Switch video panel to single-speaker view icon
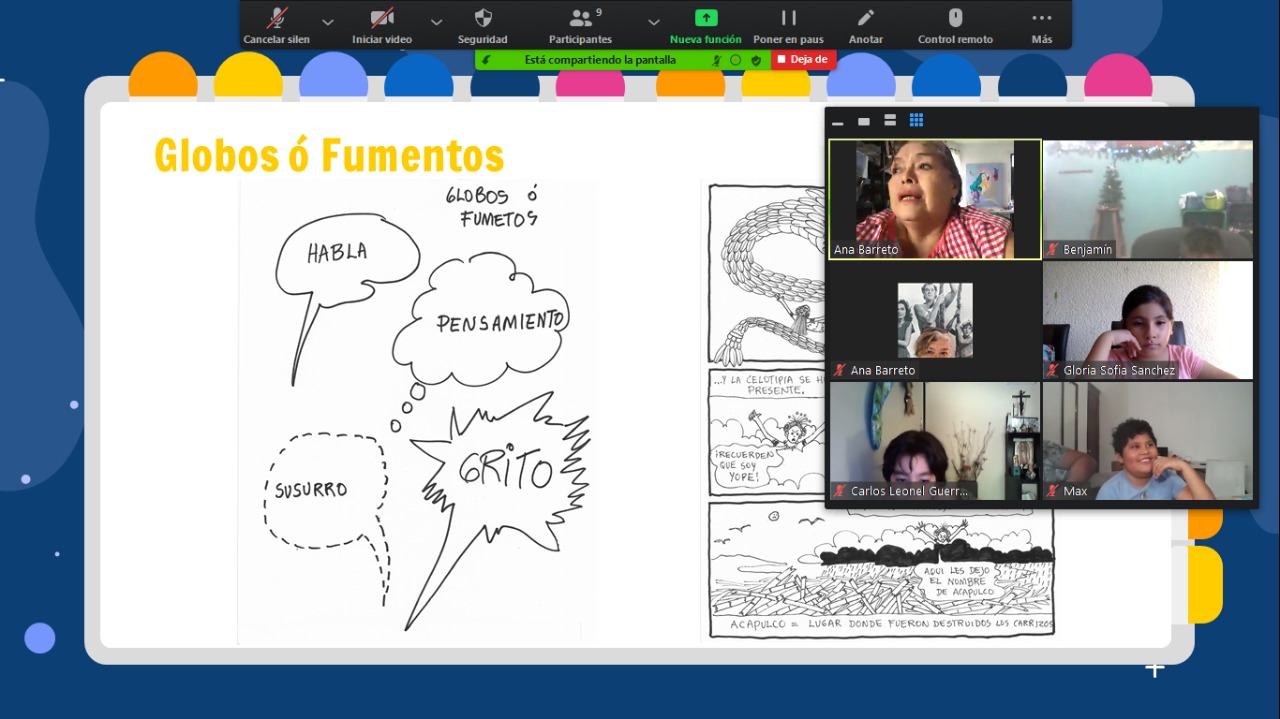This screenshot has height=719, width=1280. click(864, 121)
